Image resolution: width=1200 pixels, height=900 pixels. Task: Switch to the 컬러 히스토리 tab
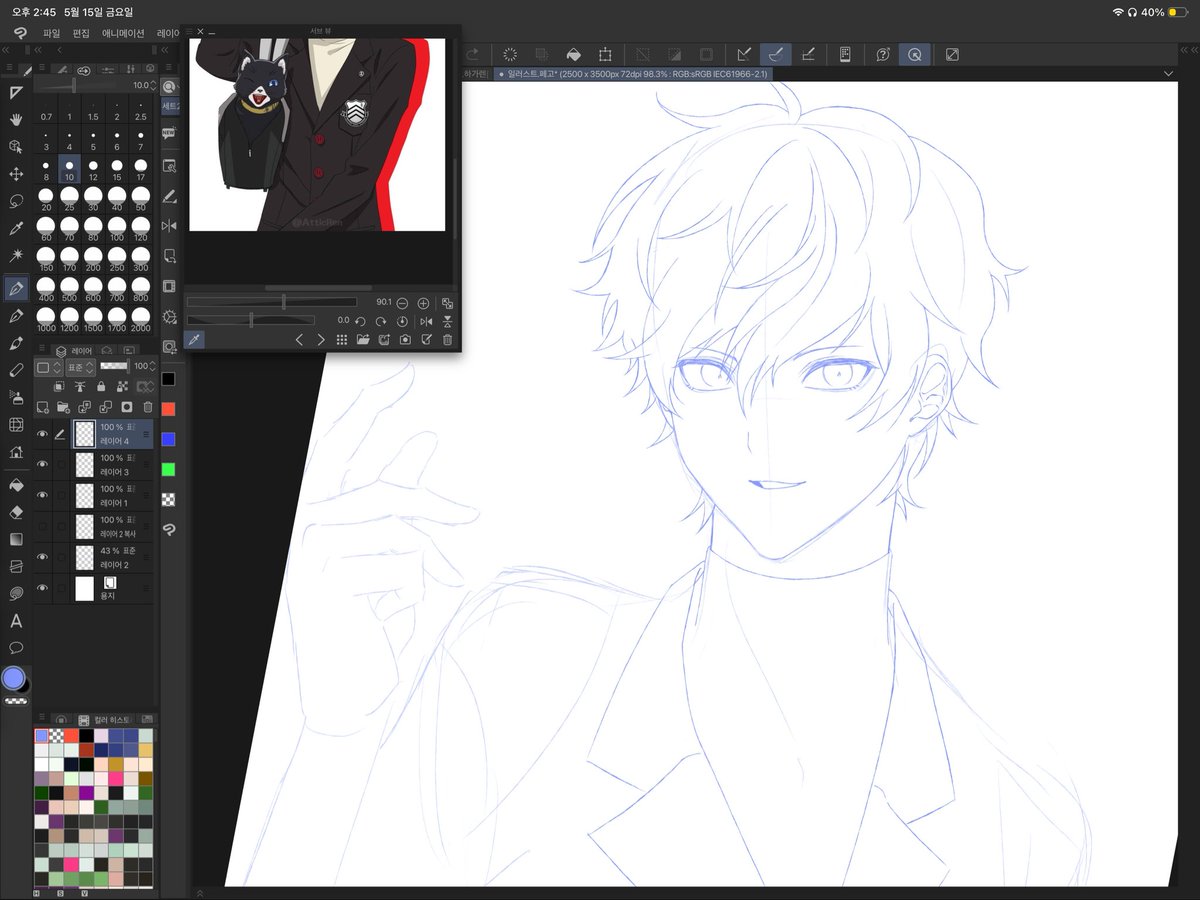[105, 720]
